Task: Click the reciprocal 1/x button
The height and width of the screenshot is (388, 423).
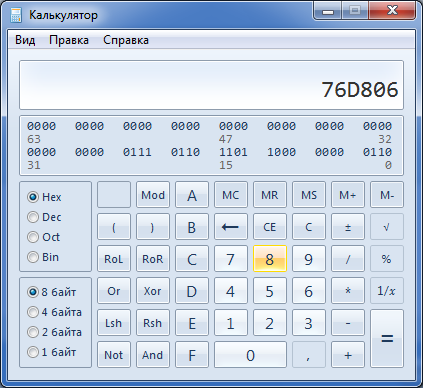Action: coord(387,291)
